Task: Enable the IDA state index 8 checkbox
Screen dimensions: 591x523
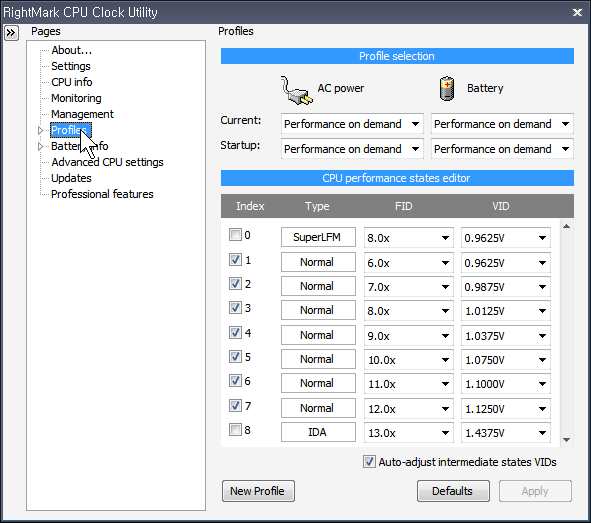Action: coord(235,430)
